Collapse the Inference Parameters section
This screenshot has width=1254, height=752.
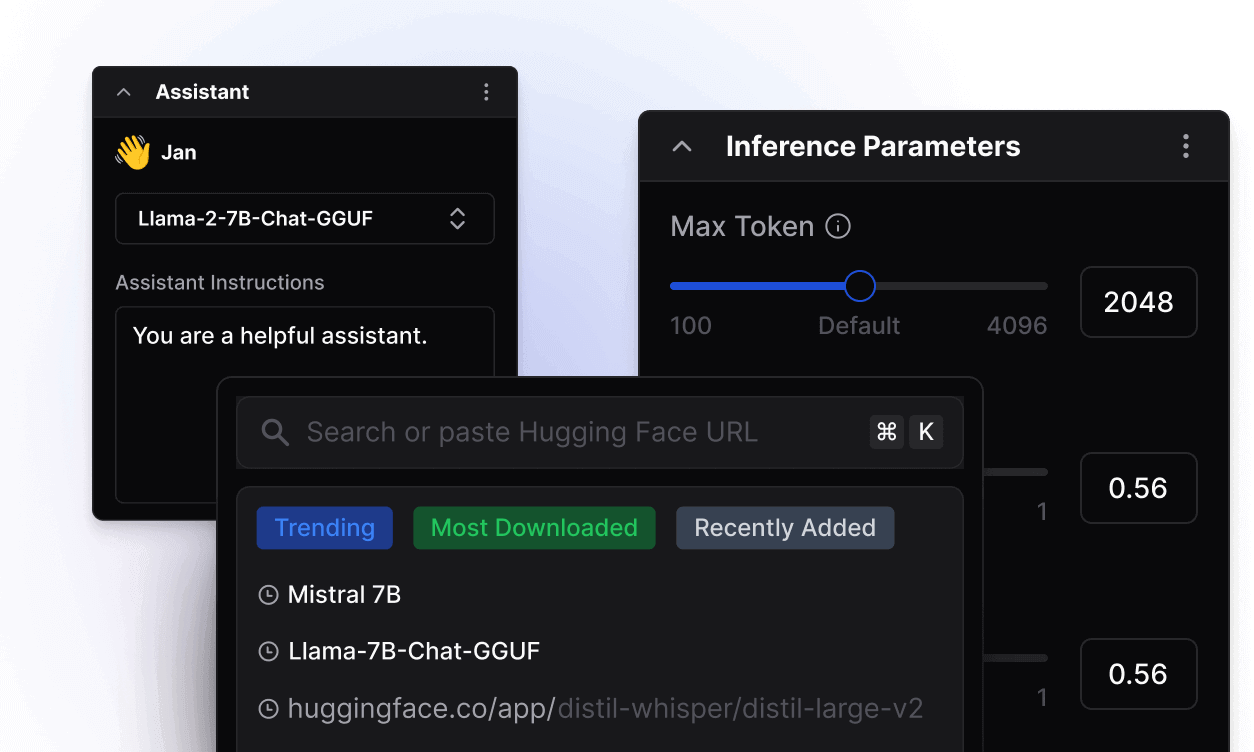tap(682, 147)
